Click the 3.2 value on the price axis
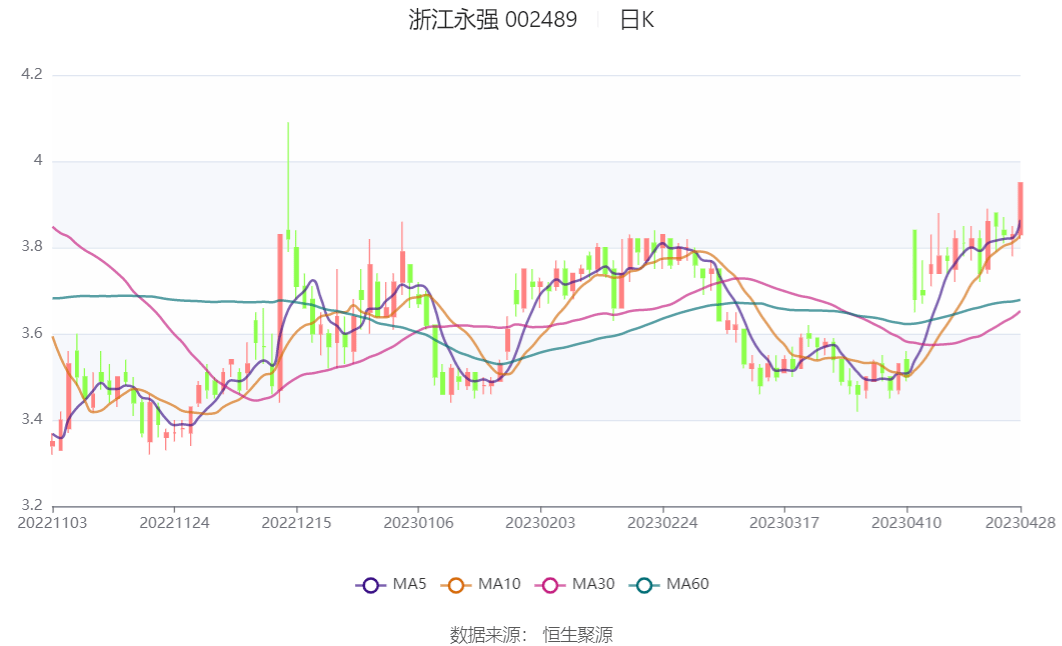The height and width of the screenshot is (646, 1062). pyautogui.click(x=32, y=506)
